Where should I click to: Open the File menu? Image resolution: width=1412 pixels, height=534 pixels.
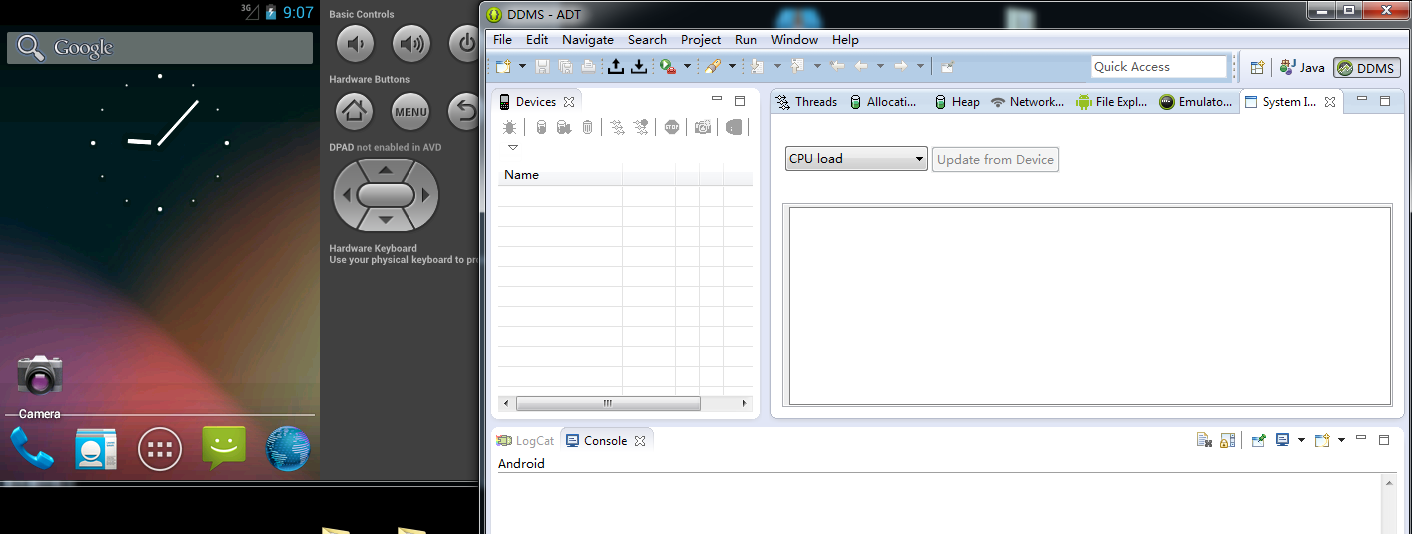pos(502,40)
